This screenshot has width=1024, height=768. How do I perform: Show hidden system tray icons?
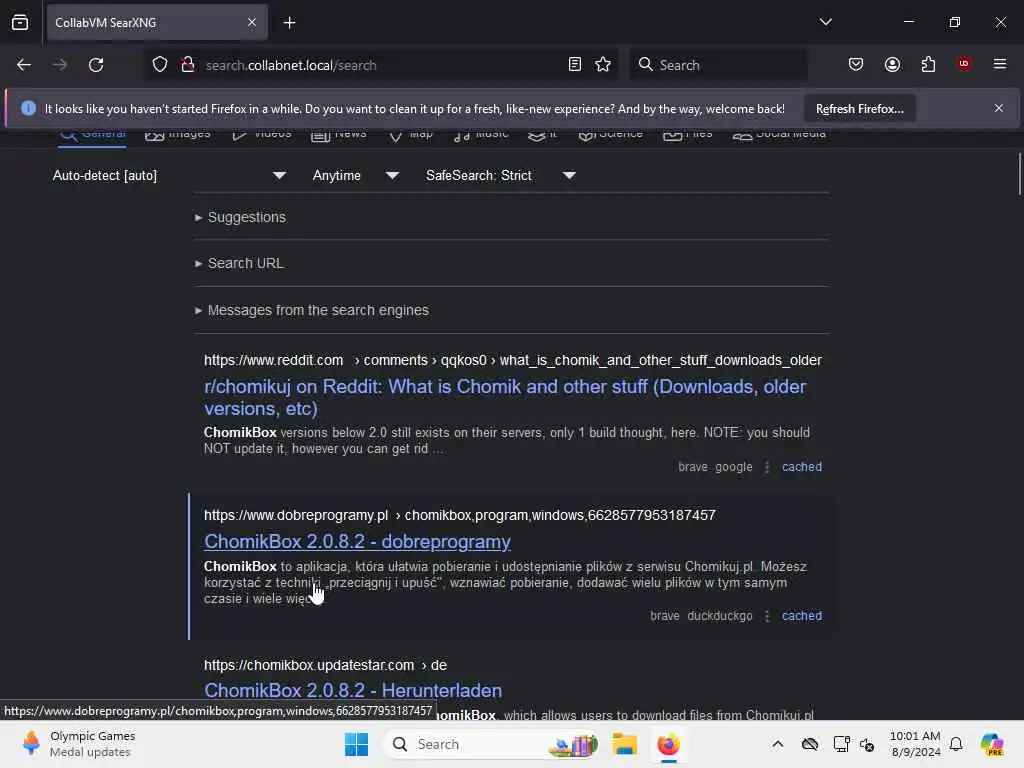[x=777, y=744]
